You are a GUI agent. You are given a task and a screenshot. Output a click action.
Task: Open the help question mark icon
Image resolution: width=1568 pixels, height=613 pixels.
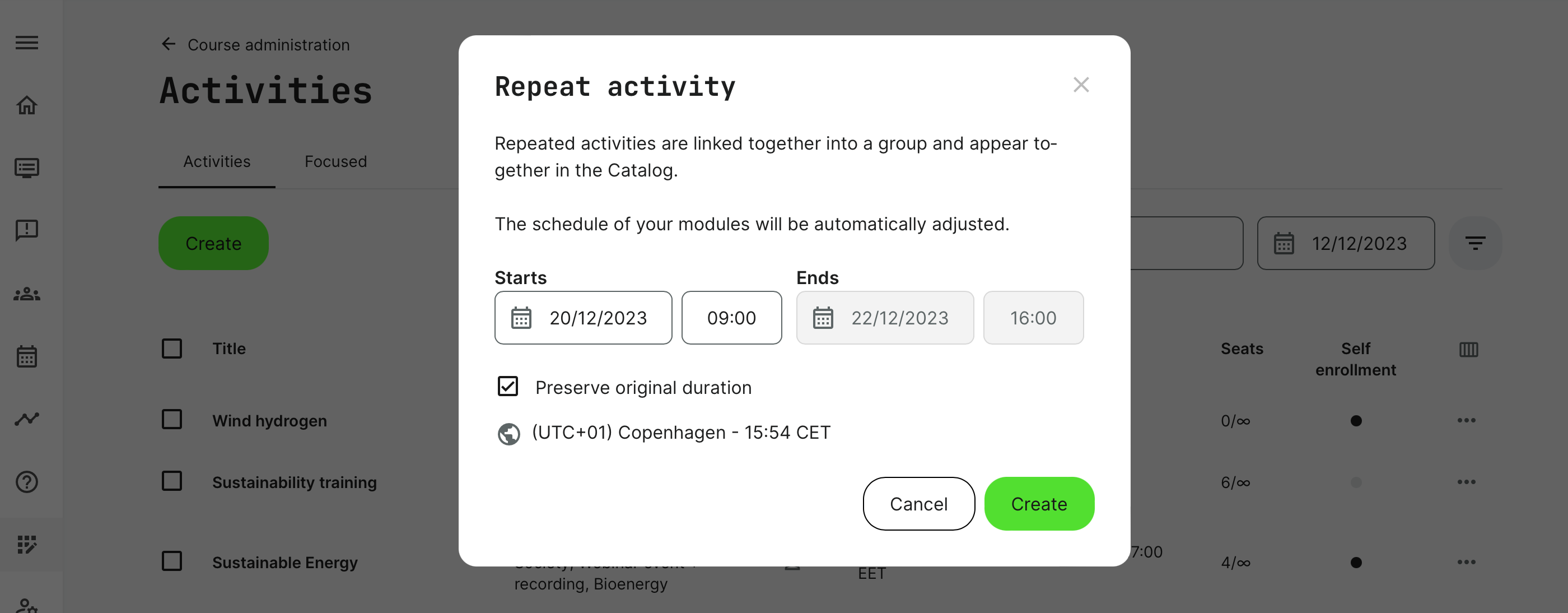click(27, 482)
